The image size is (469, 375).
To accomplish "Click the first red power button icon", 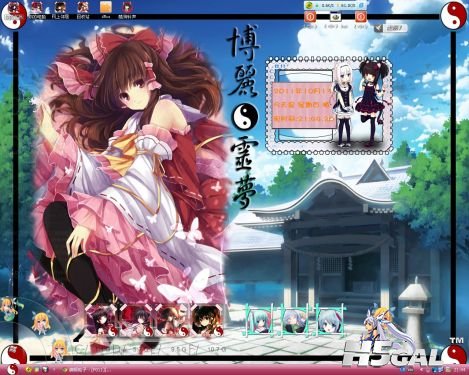I will 310,17.
